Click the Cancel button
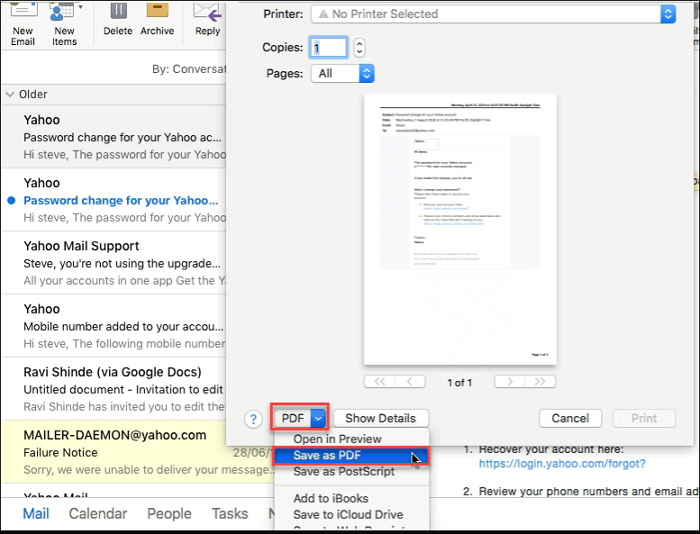 [x=570, y=418]
